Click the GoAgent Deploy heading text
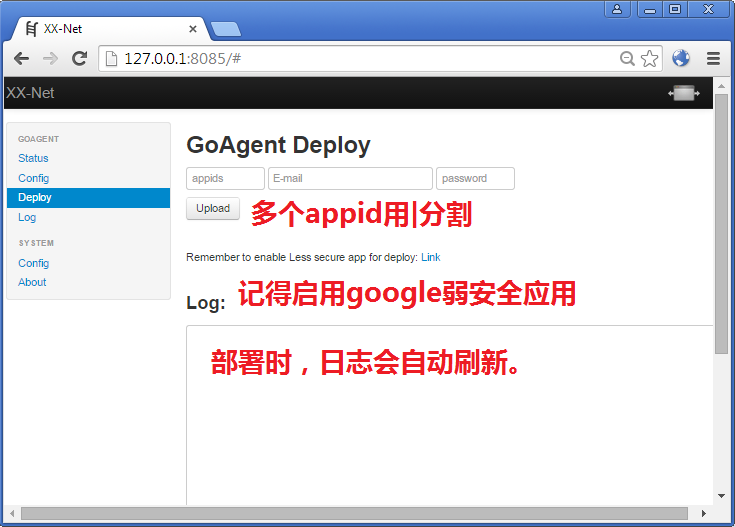This screenshot has width=735, height=527. click(x=278, y=145)
